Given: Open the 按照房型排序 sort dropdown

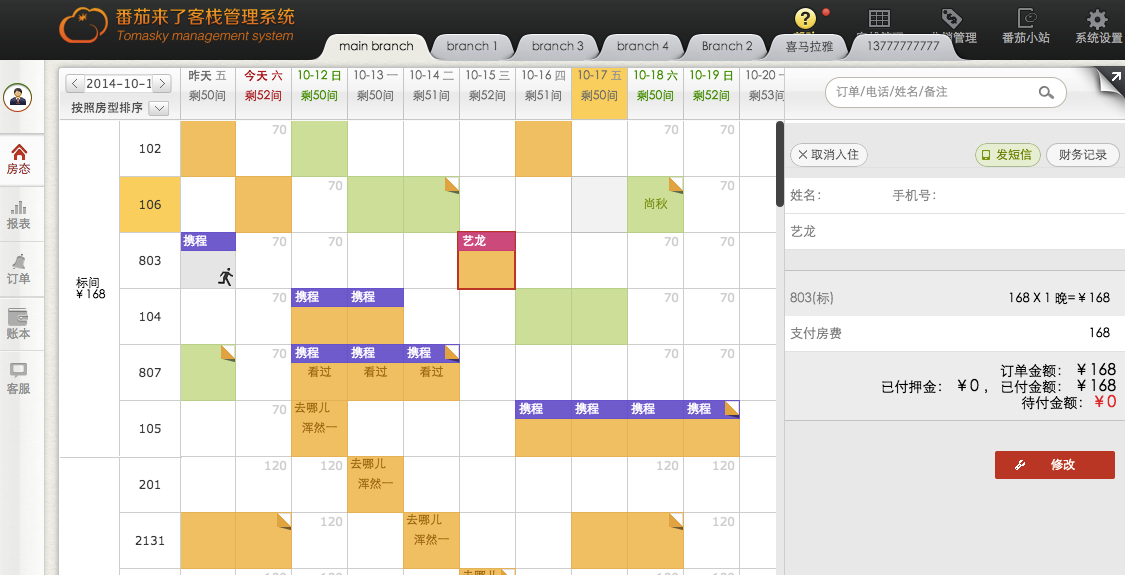Looking at the screenshot, I should [159, 108].
